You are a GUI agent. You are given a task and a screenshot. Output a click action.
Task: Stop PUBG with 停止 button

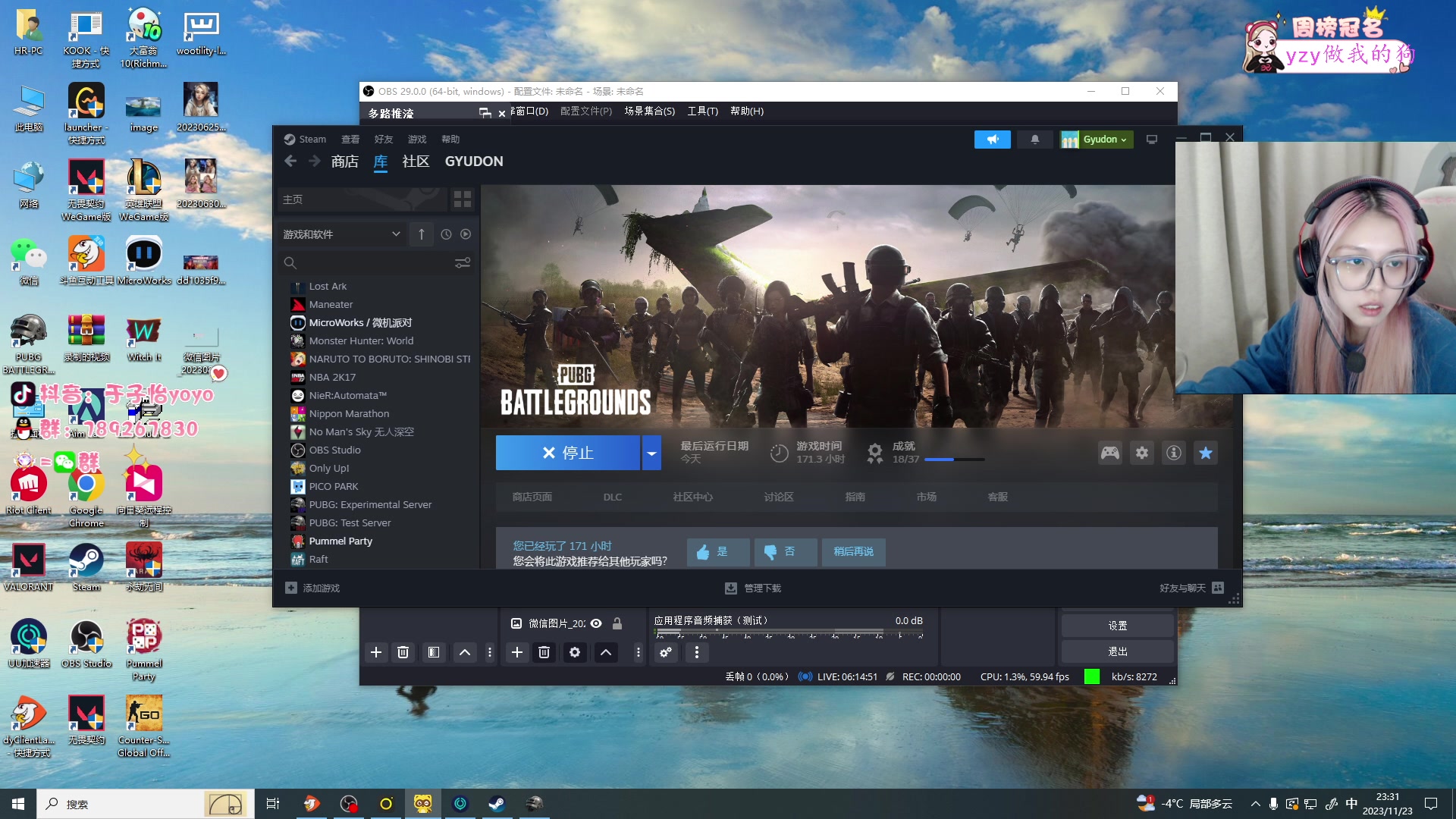pos(568,453)
